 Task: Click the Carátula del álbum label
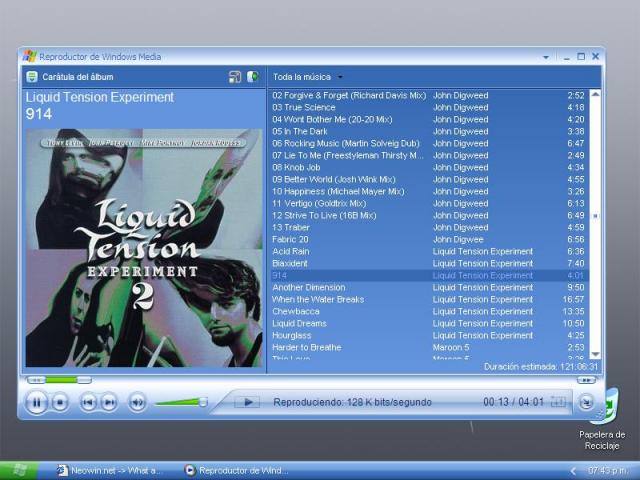coord(78,77)
